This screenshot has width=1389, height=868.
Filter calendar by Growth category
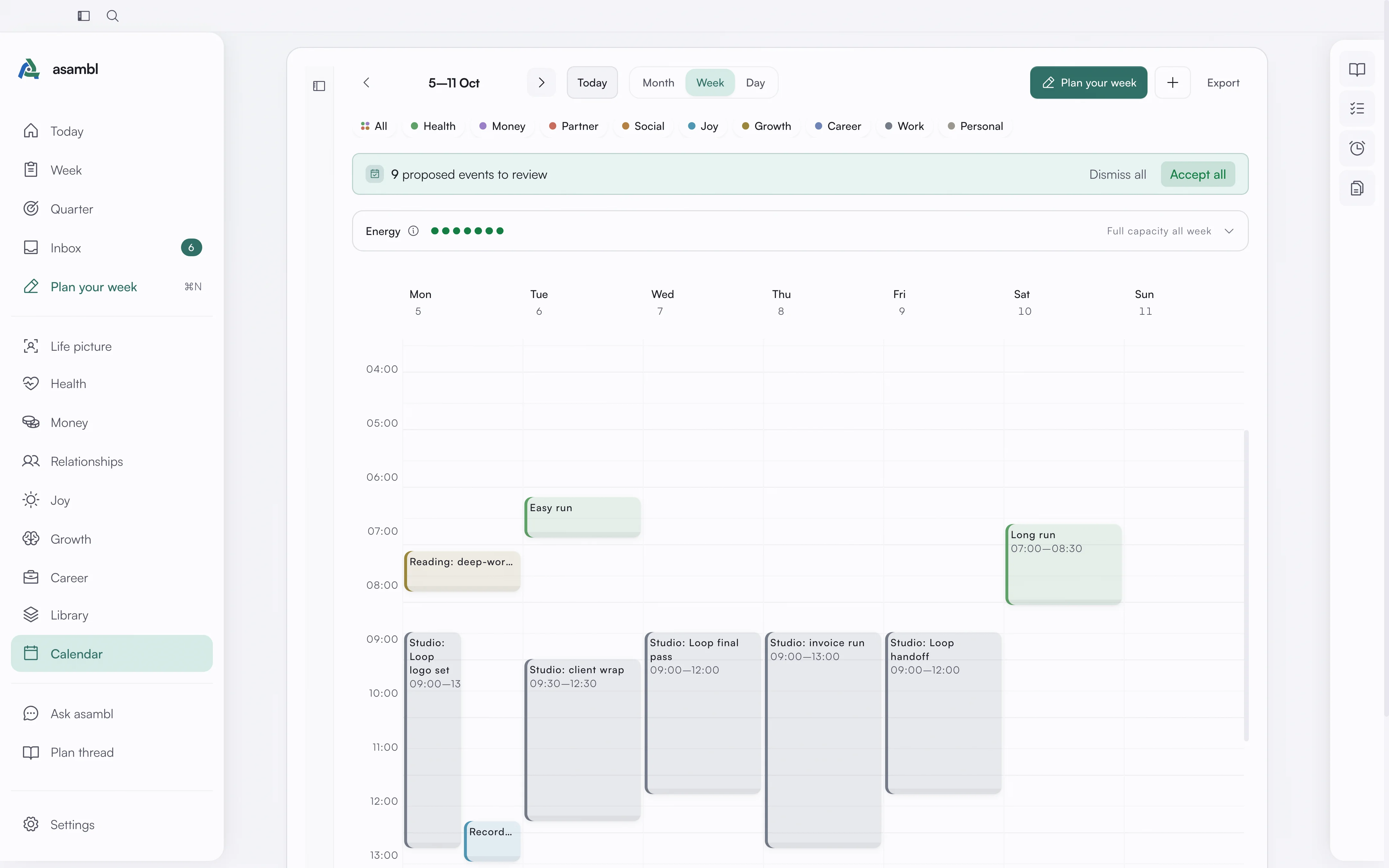pos(766,126)
